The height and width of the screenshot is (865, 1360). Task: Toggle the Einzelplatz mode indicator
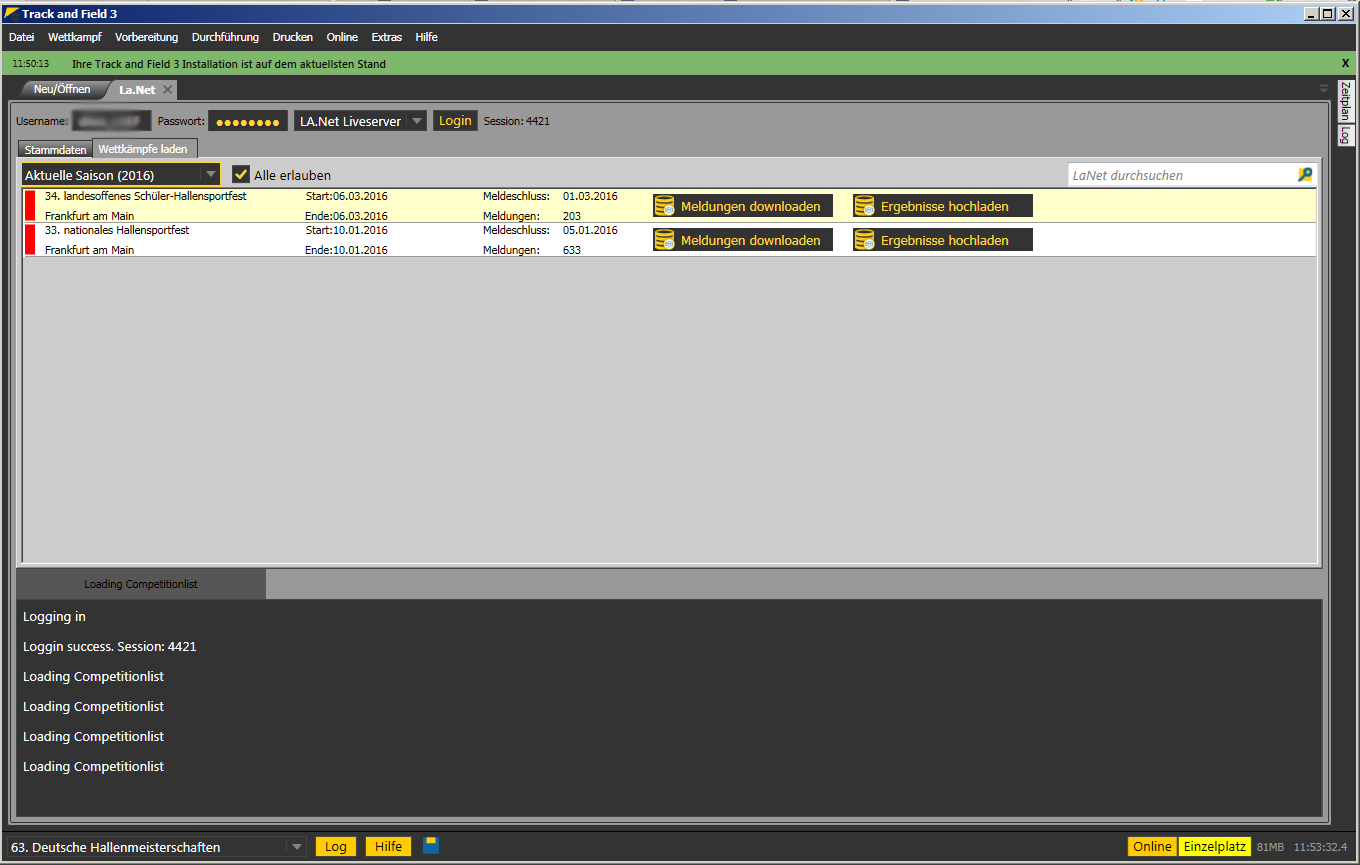1215,846
